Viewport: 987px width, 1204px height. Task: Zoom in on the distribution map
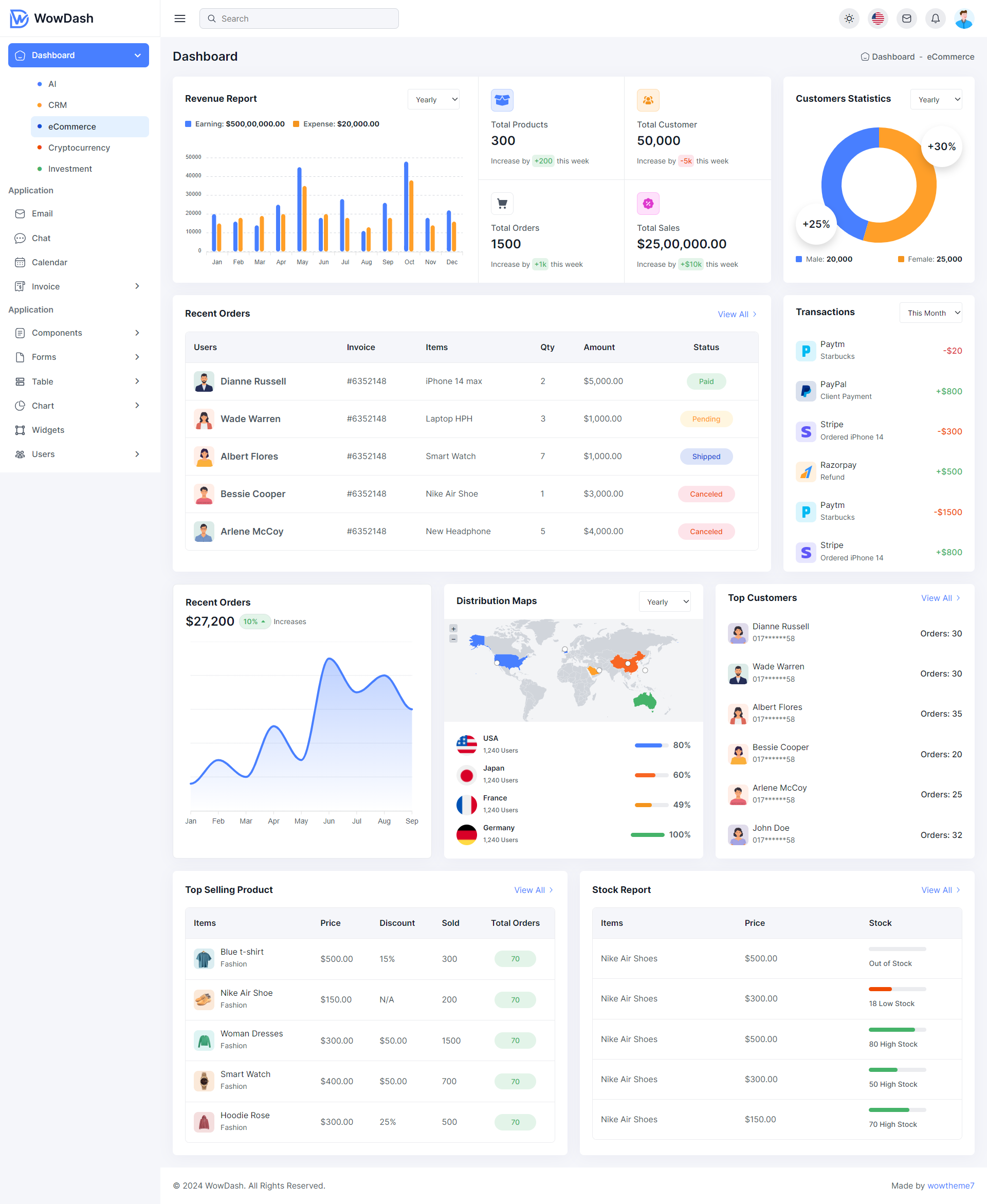tap(453, 628)
